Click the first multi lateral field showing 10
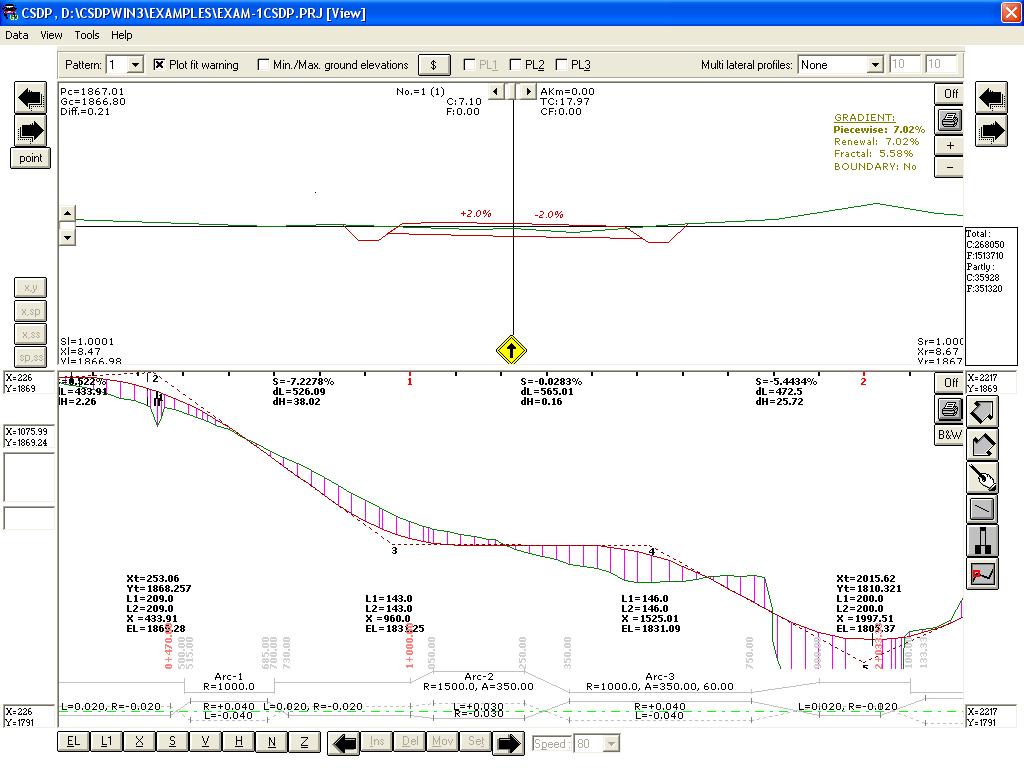This screenshot has width=1024, height=768. (905, 64)
